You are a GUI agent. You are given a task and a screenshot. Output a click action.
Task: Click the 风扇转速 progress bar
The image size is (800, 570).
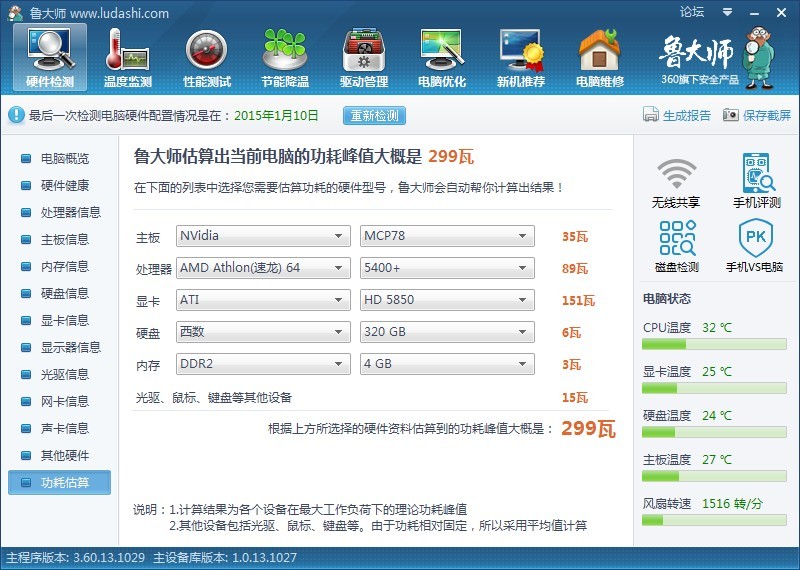tap(714, 521)
